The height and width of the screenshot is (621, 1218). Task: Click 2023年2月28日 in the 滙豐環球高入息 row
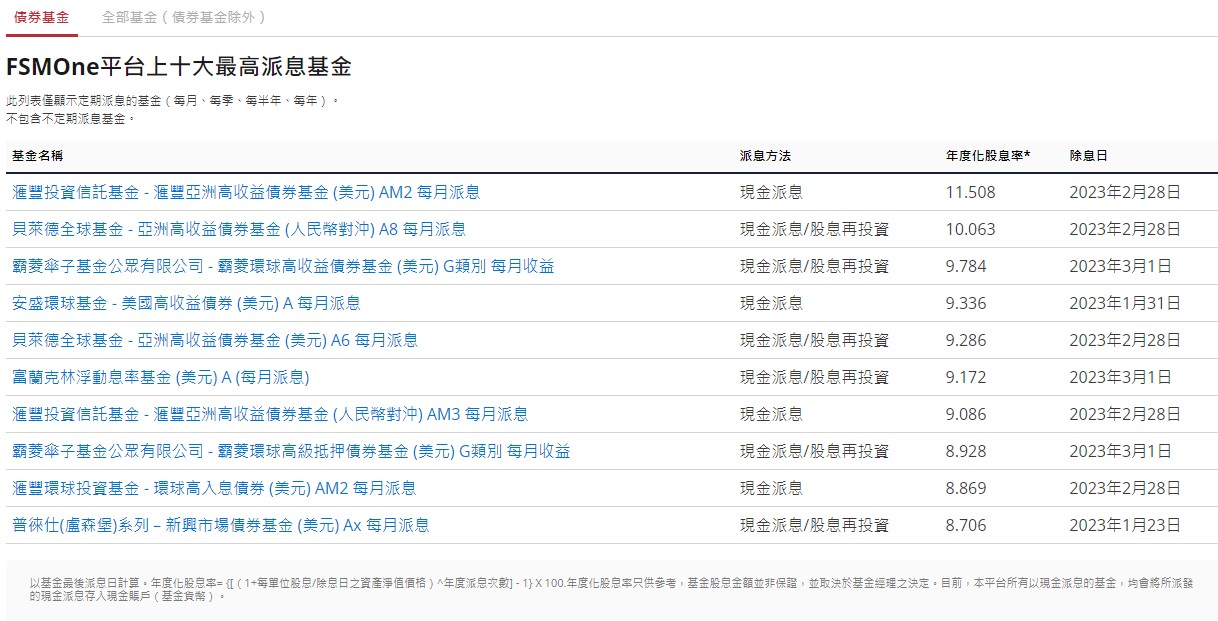(x=1125, y=488)
